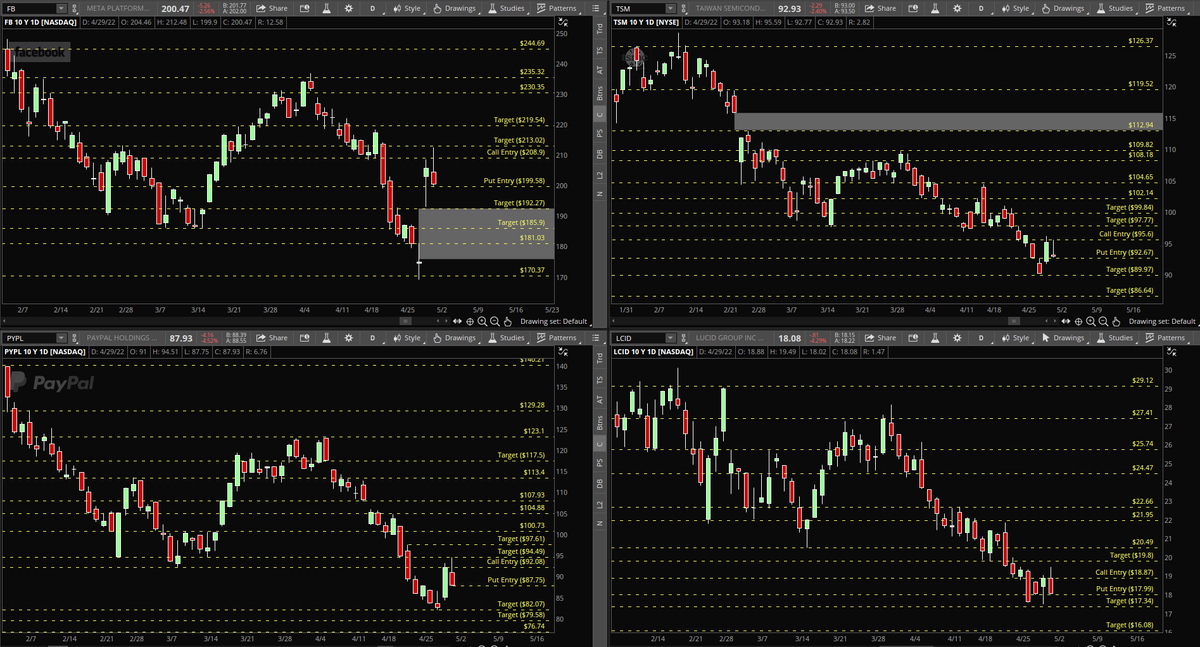Open the list menu icon after PYPL Patterns

[597, 338]
